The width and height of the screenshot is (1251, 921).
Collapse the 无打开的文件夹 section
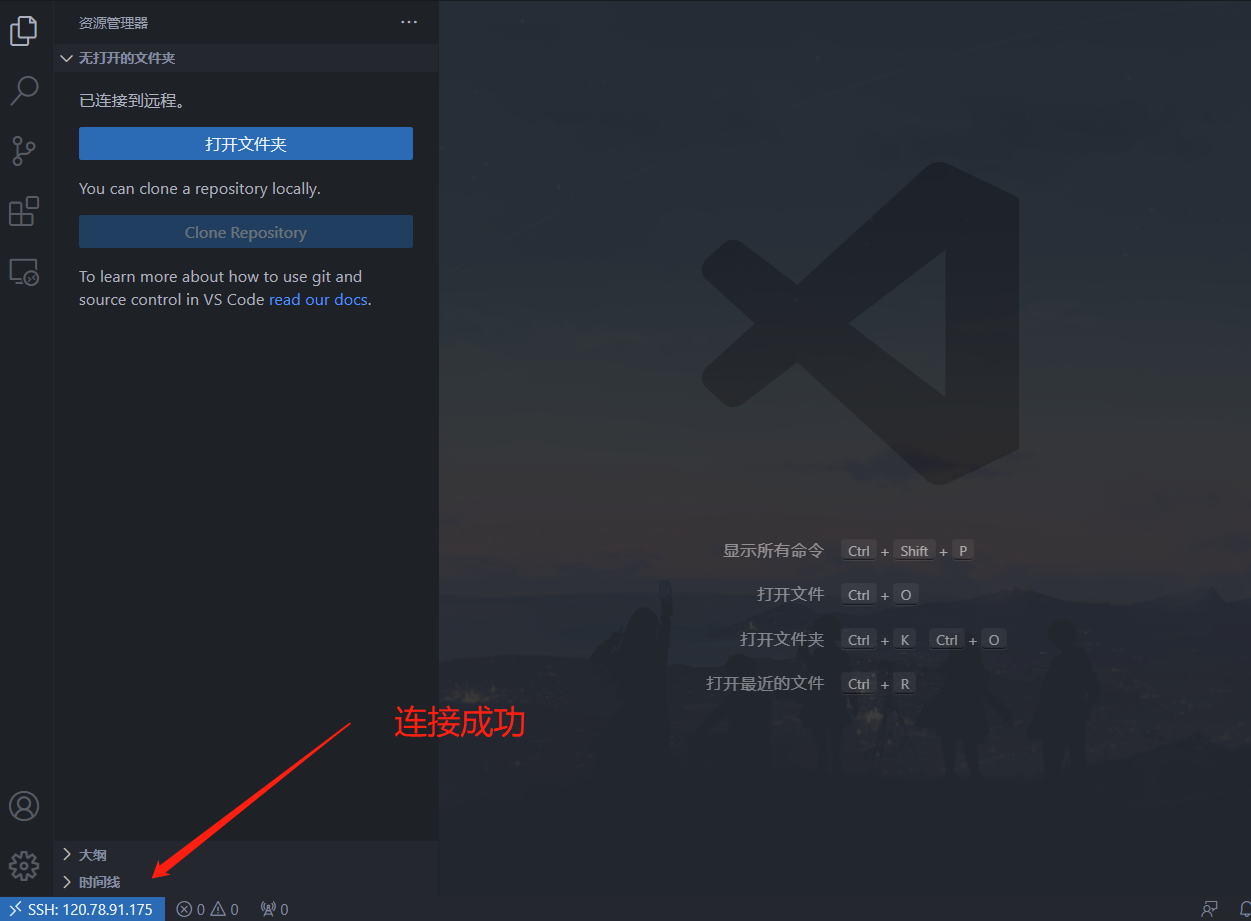(246, 58)
